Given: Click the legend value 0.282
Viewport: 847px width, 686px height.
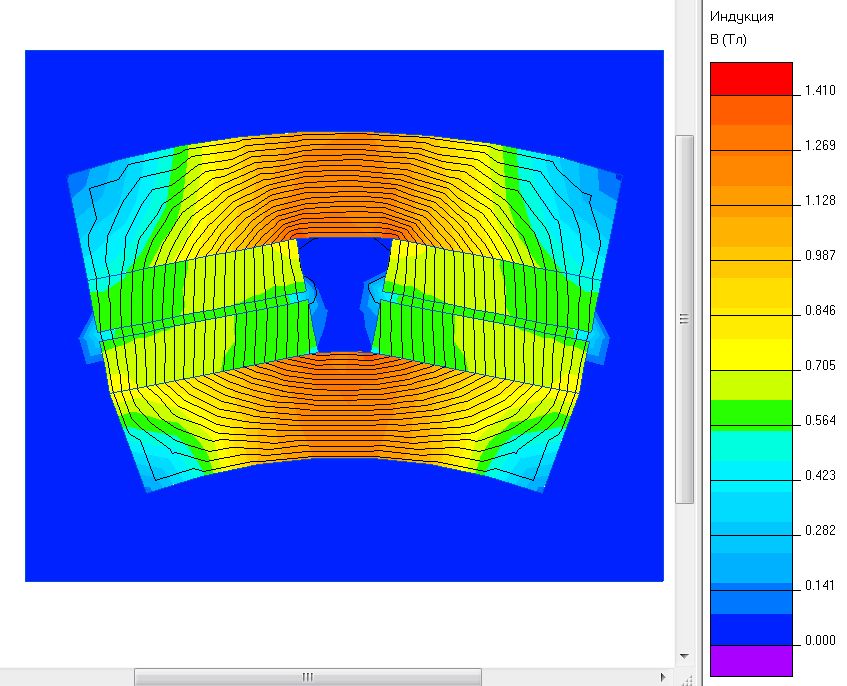Looking at the screenshot, I should point(820,530).
